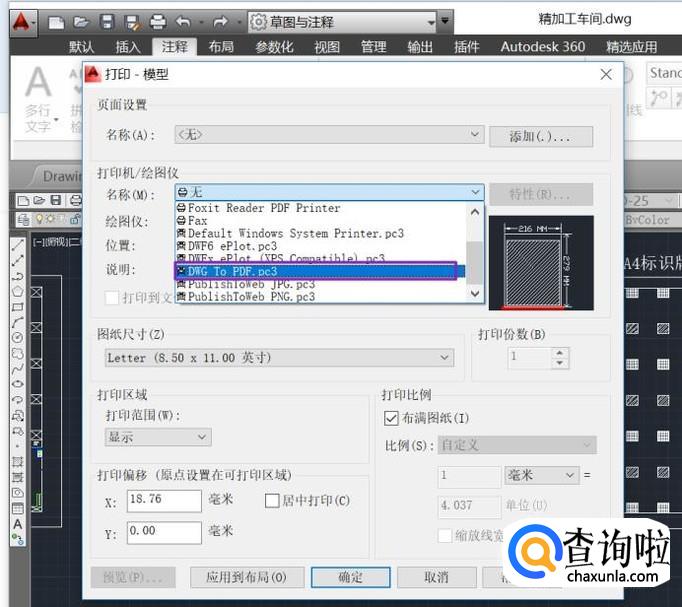
Task: Select the Polyline draw tool
Action: point(17,276)
